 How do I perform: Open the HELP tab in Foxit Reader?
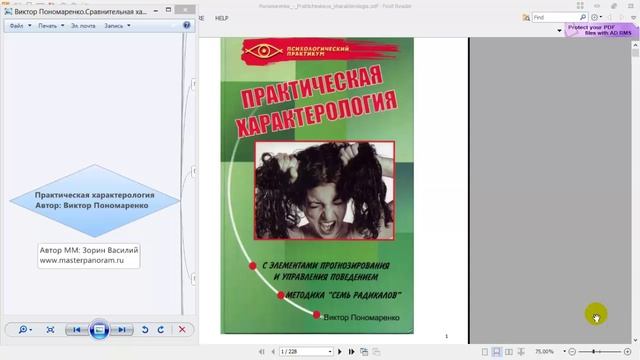click(222, 18)
